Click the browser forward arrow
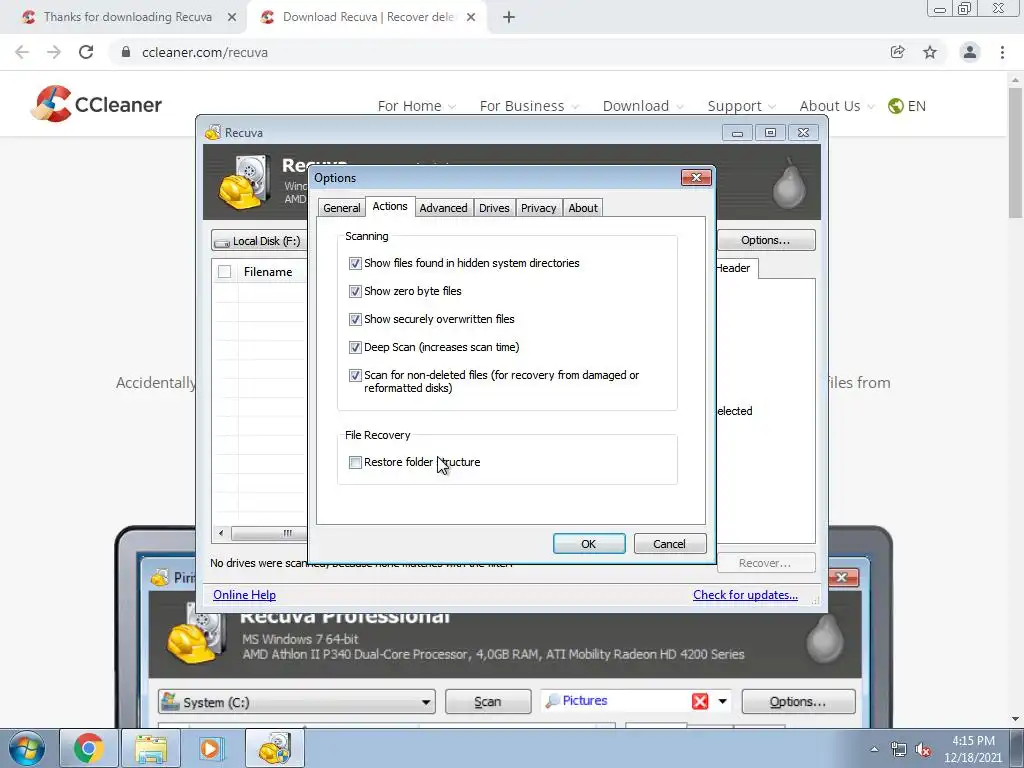The image size is (1024, 768). [x=54, y=52]
